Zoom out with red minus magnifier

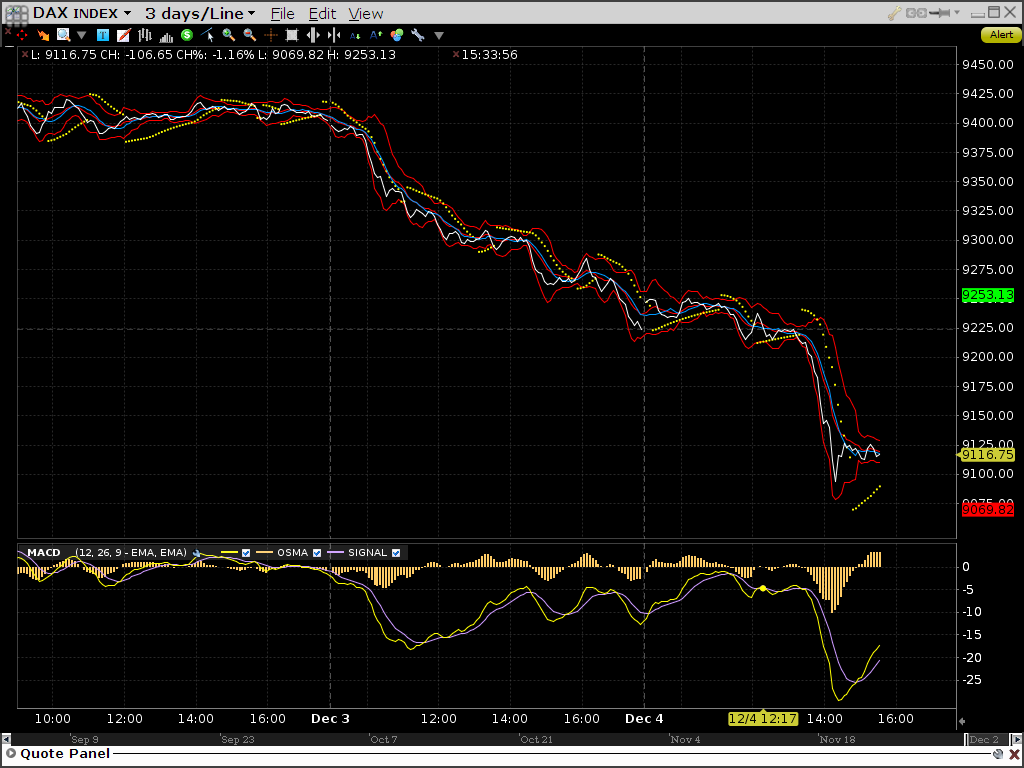(249, 35)
